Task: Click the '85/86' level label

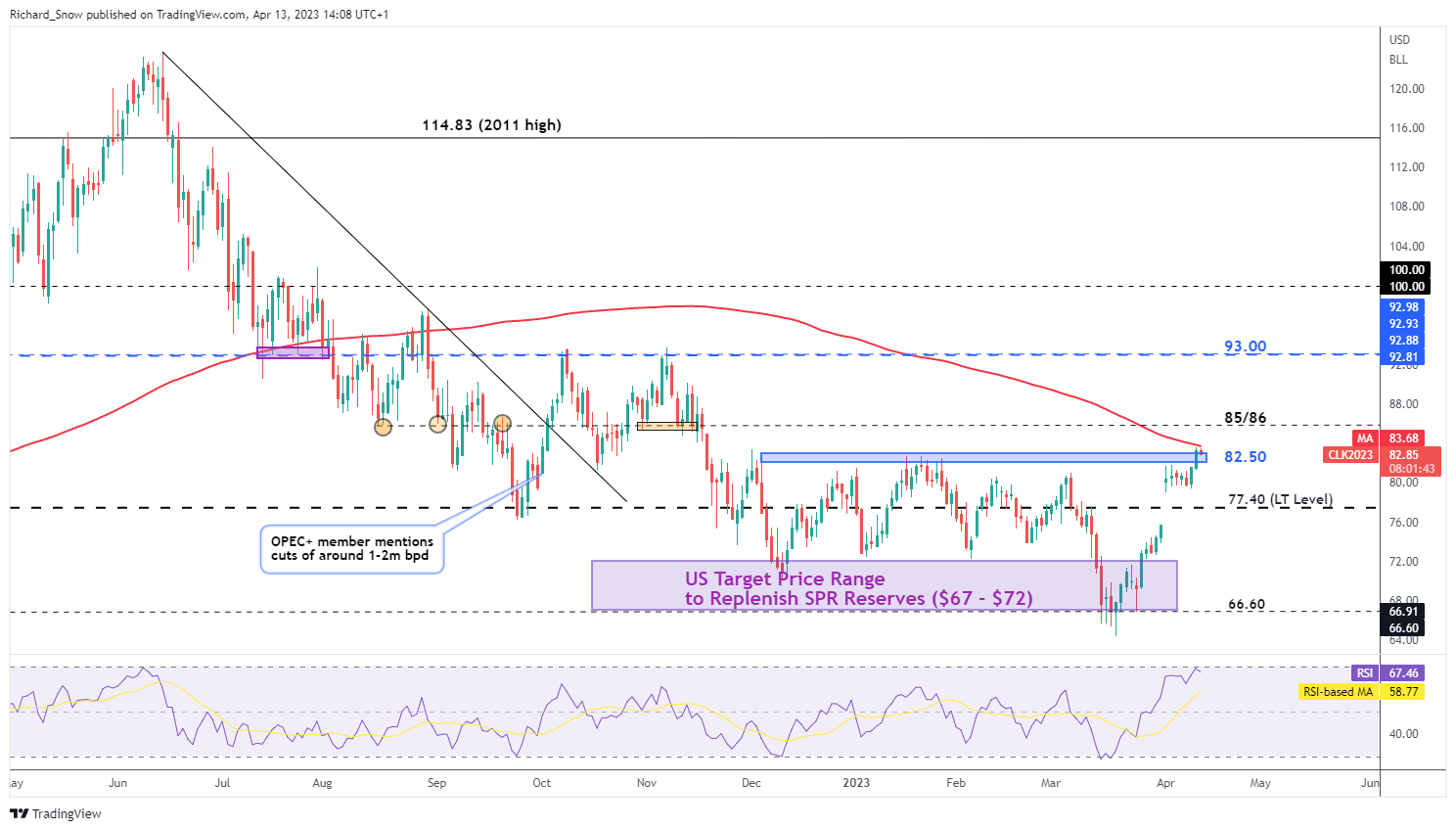Action: 1245,418
